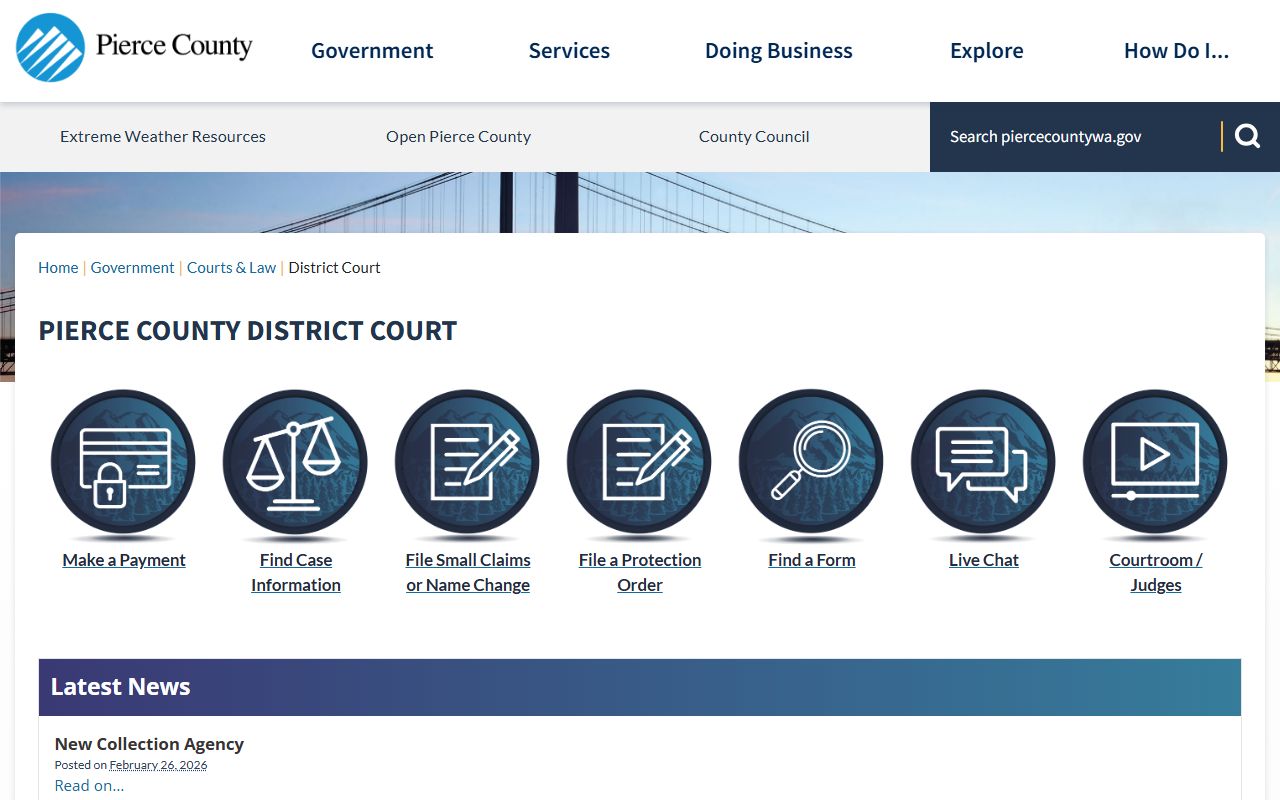Click the Courts & Law breadcrumb
This screenshot has width=1280, height=800.
[232, 267]
